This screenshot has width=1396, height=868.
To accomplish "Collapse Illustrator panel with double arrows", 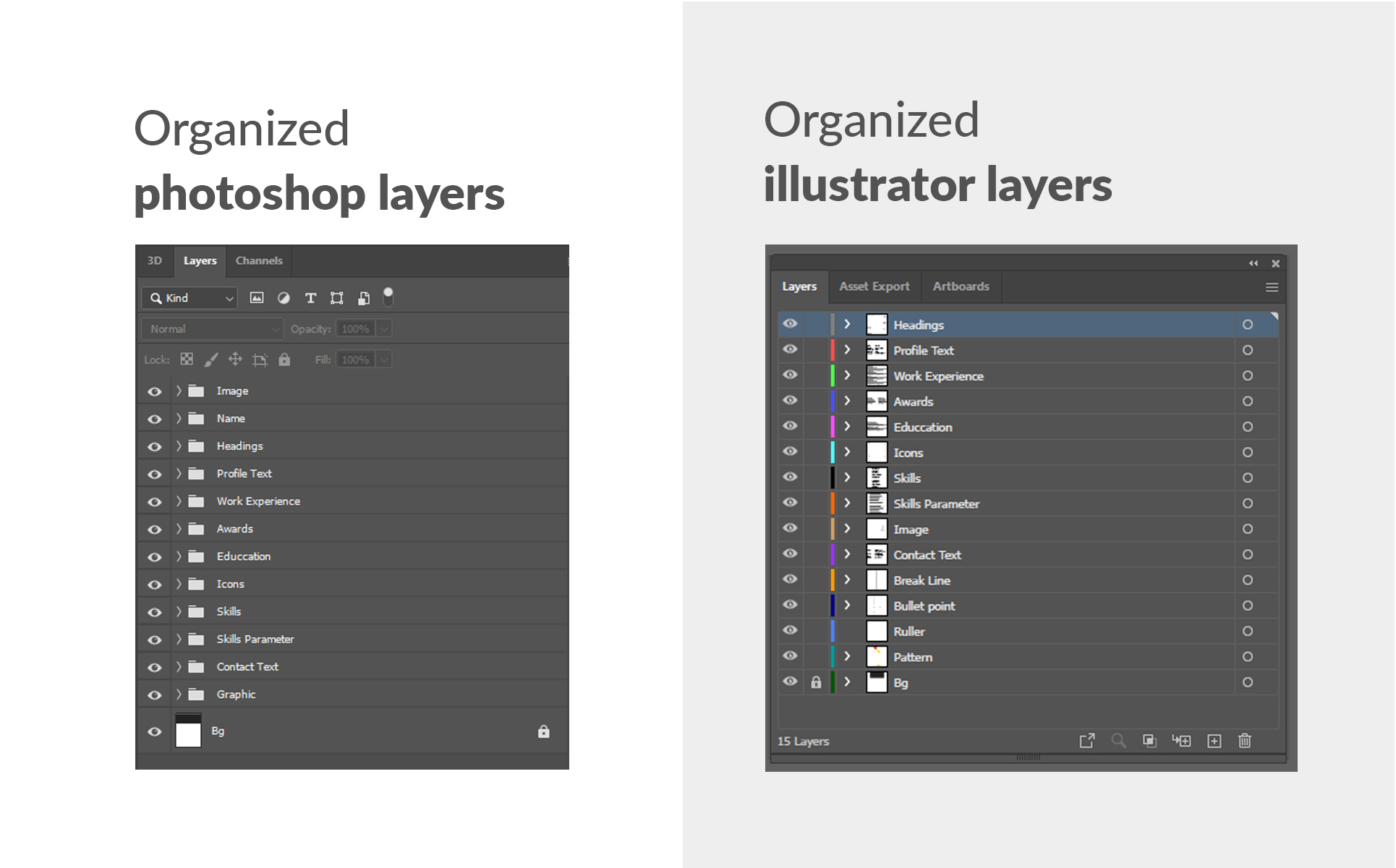I will tap(1254, 263).
